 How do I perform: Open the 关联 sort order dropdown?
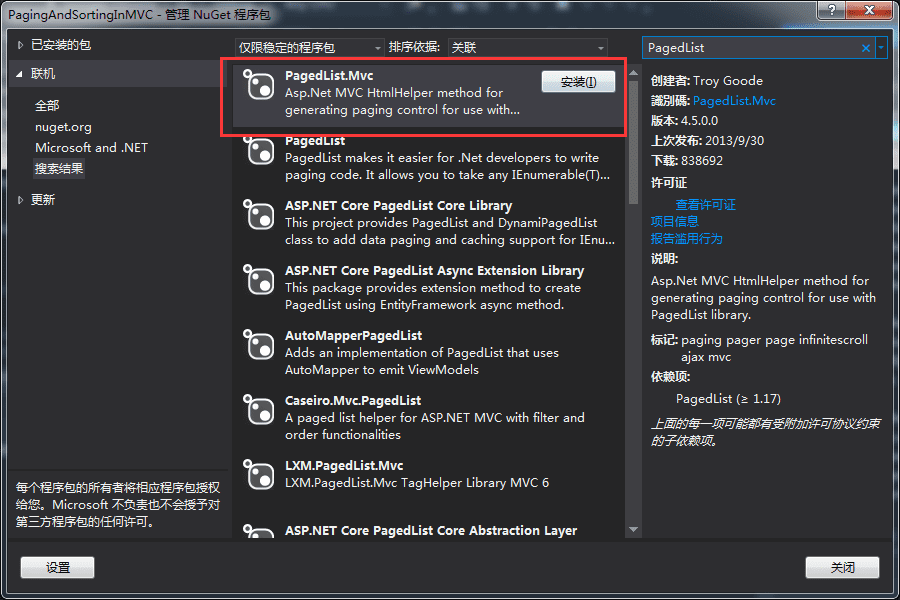(x=600, y=46)
